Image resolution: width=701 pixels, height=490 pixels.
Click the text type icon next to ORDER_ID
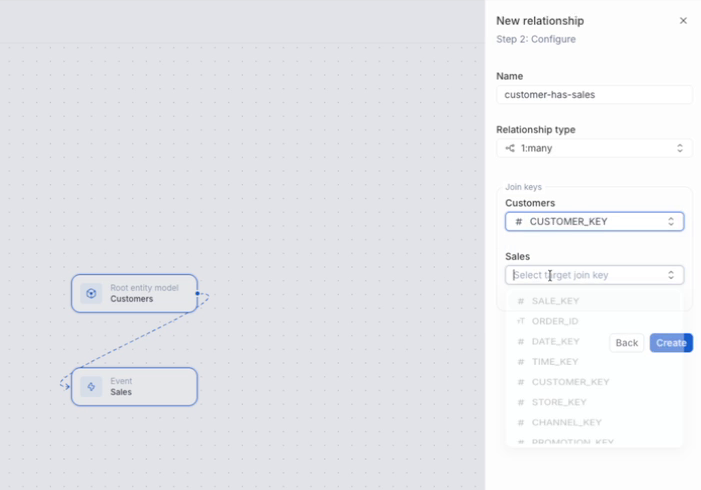click(521, 321)
